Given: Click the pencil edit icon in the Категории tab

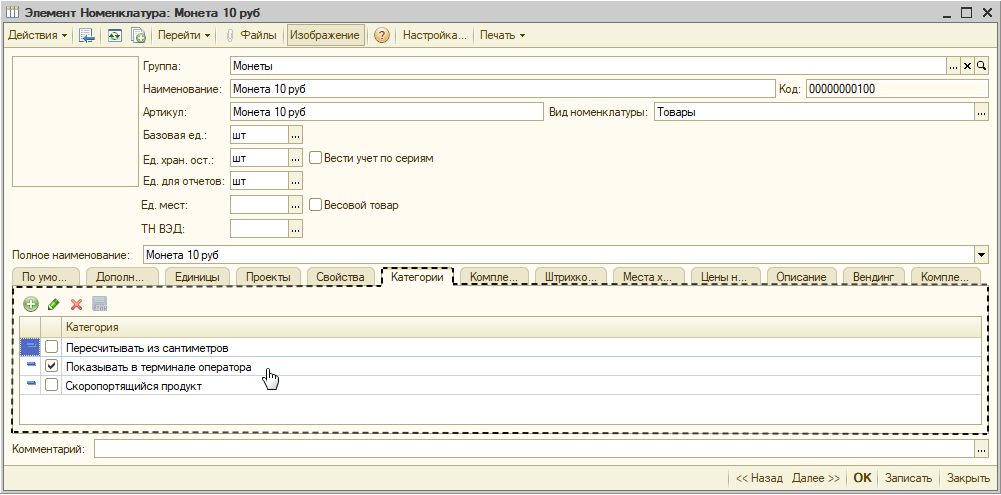Looking at the screenshot, I should click(x=54, y=304).
